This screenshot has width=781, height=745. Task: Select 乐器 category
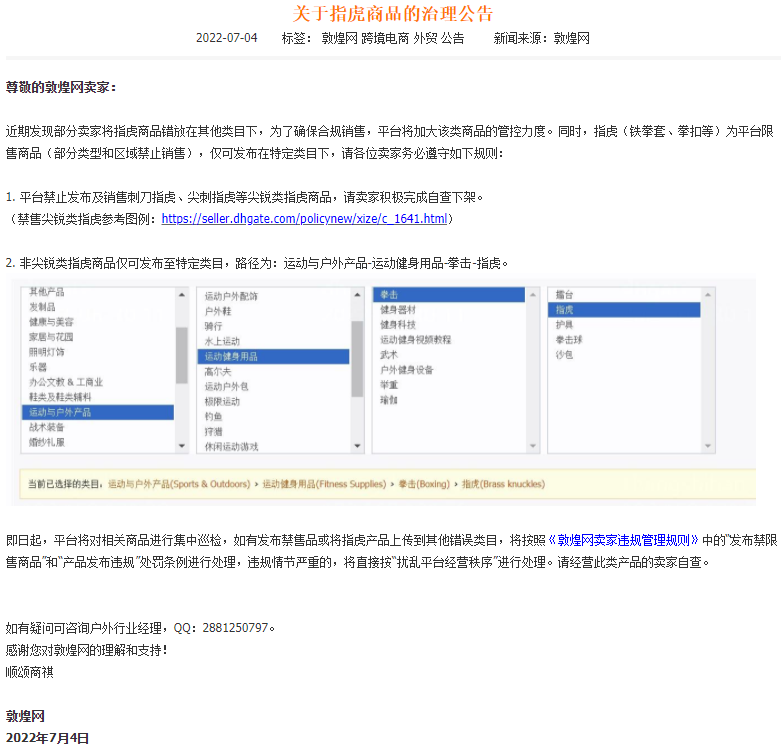pos(38,367)
